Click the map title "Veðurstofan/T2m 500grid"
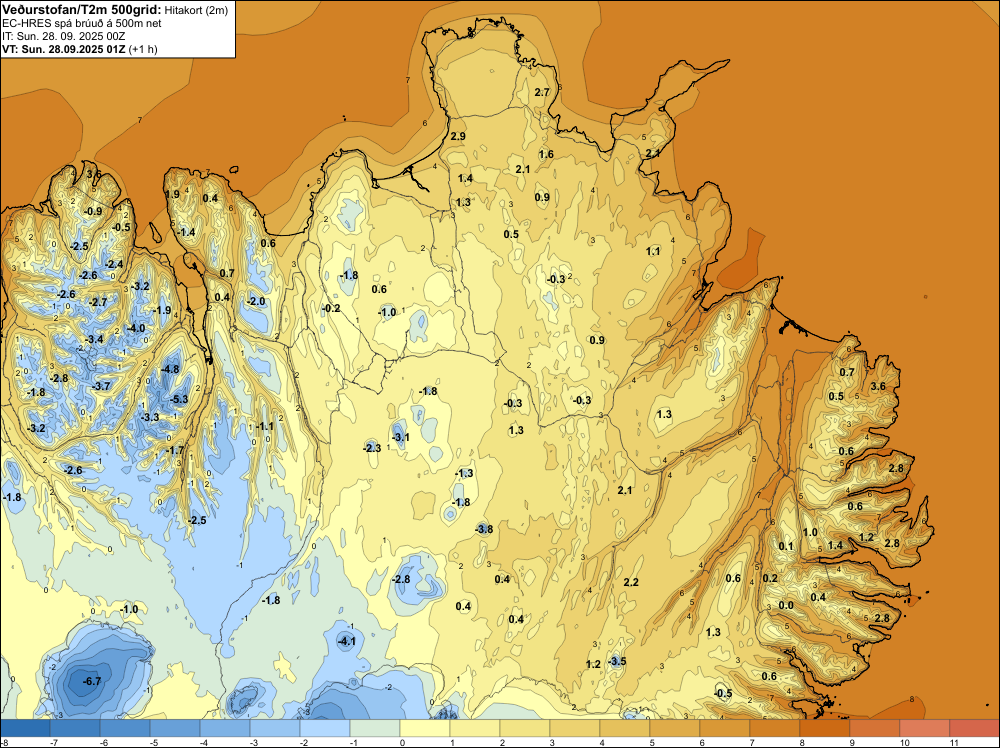Screen dimensions: 1000x748 (82, 10)
